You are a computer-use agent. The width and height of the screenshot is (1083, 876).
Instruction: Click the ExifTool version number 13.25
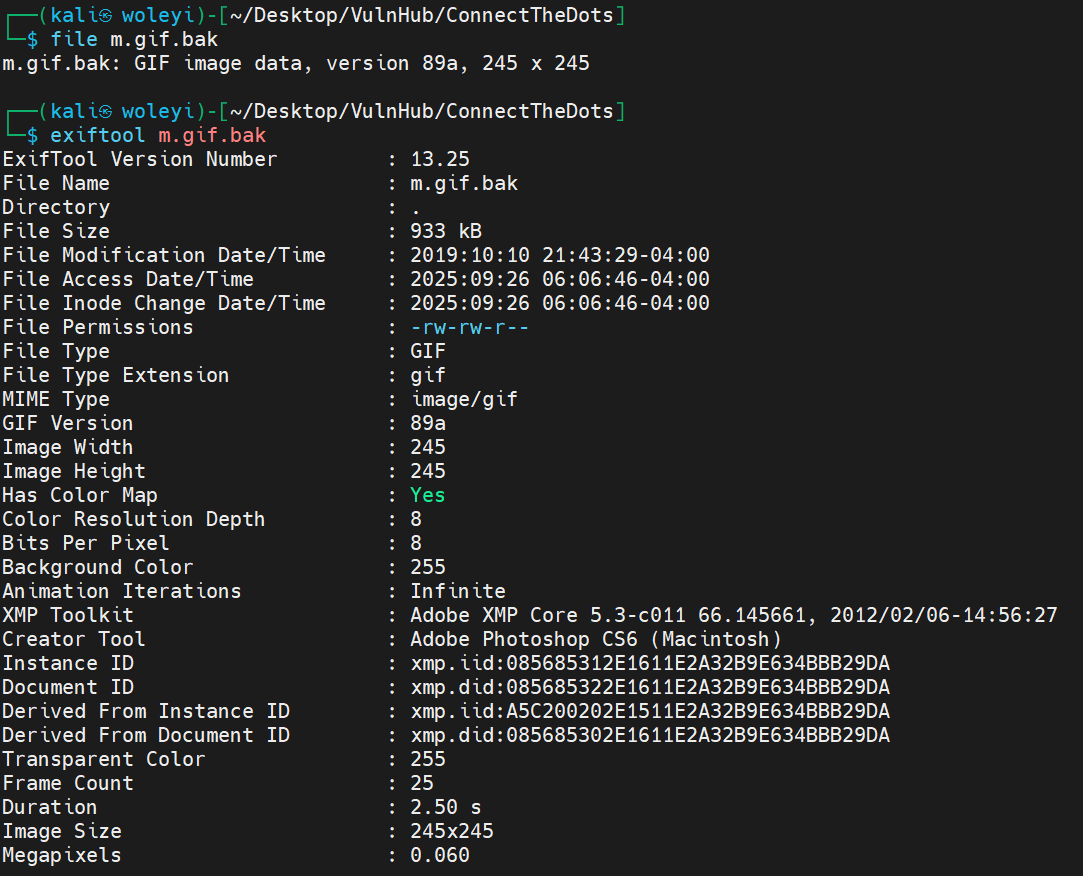[440, 159]
